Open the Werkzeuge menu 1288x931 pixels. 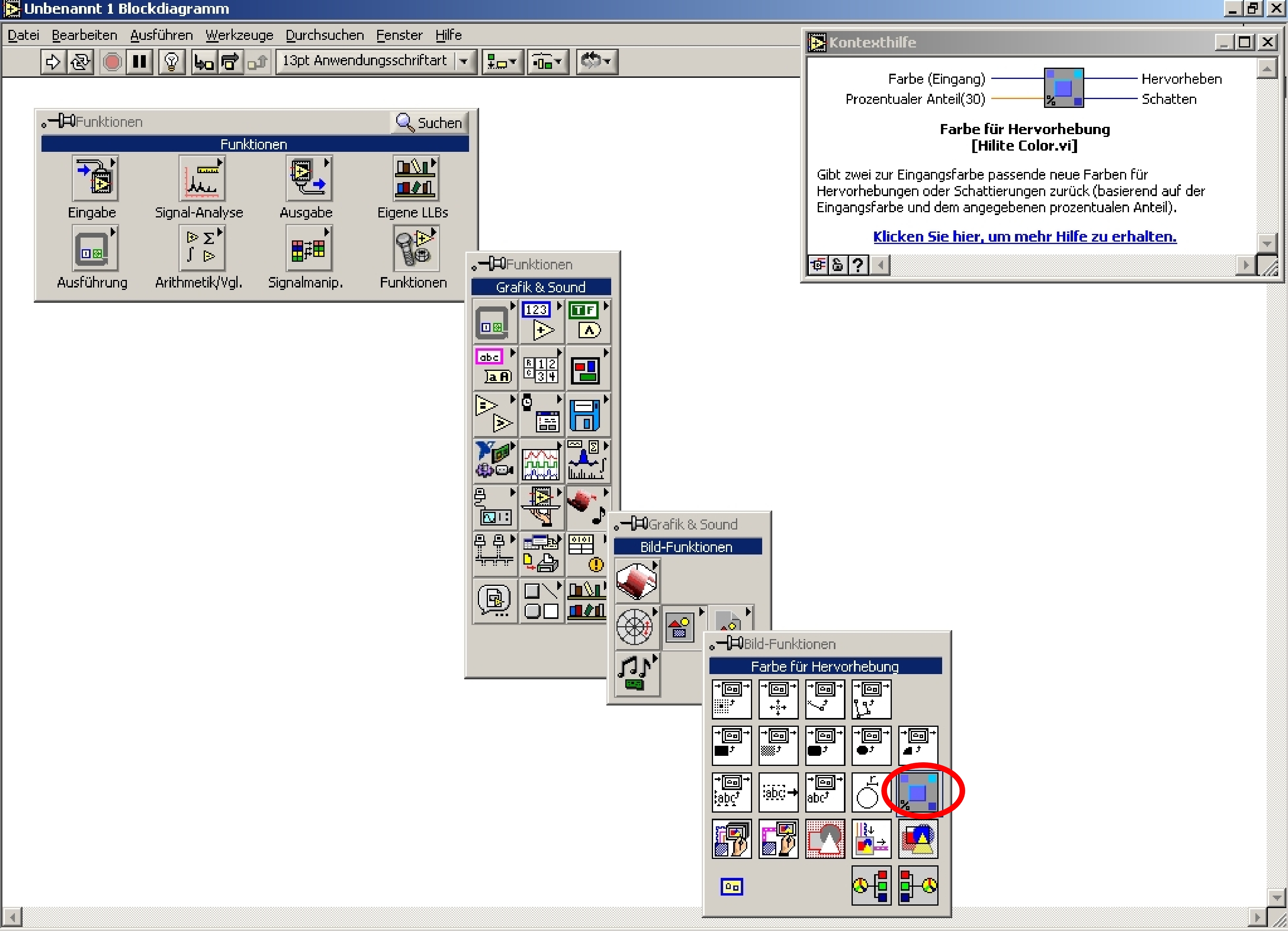[239, 35]
